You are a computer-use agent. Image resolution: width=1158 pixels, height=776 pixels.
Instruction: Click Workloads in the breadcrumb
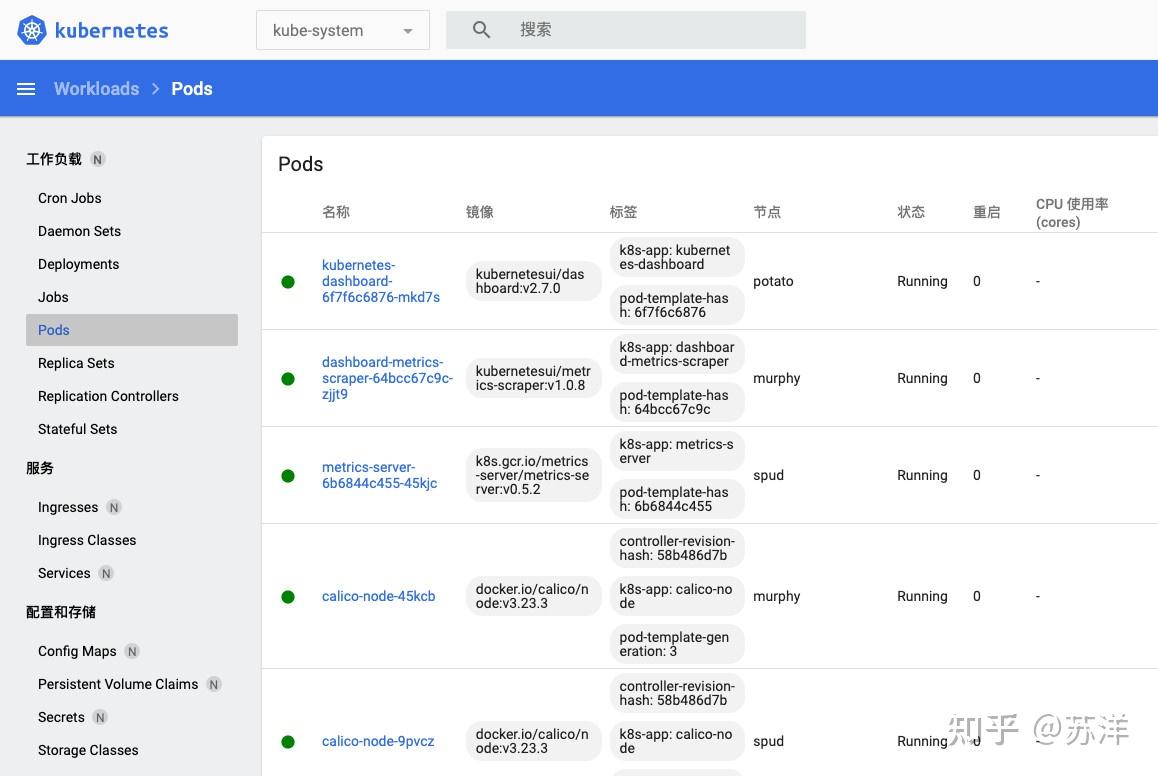96,89
